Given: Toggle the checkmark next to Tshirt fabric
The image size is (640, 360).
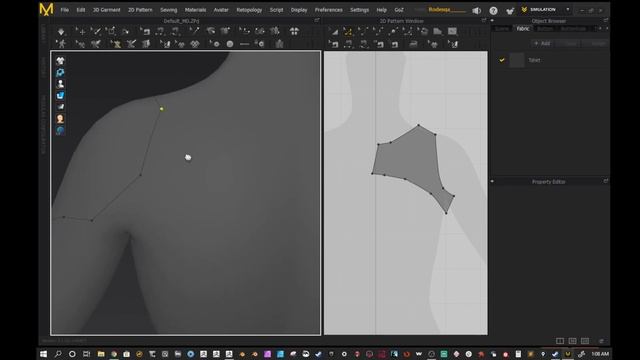Looking at the screenshot, I should [502, 60].
